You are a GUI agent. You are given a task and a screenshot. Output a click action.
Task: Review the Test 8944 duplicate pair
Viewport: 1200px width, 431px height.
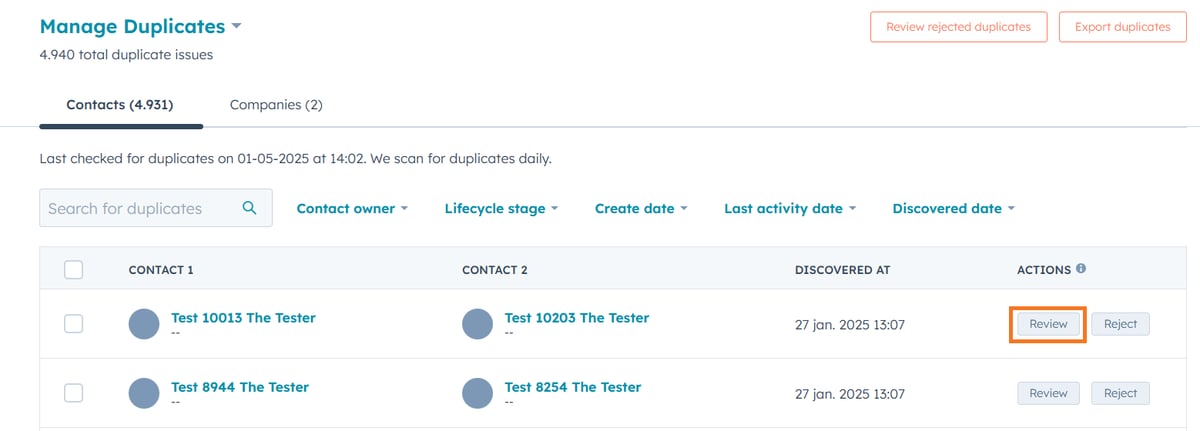point(1049,393)
